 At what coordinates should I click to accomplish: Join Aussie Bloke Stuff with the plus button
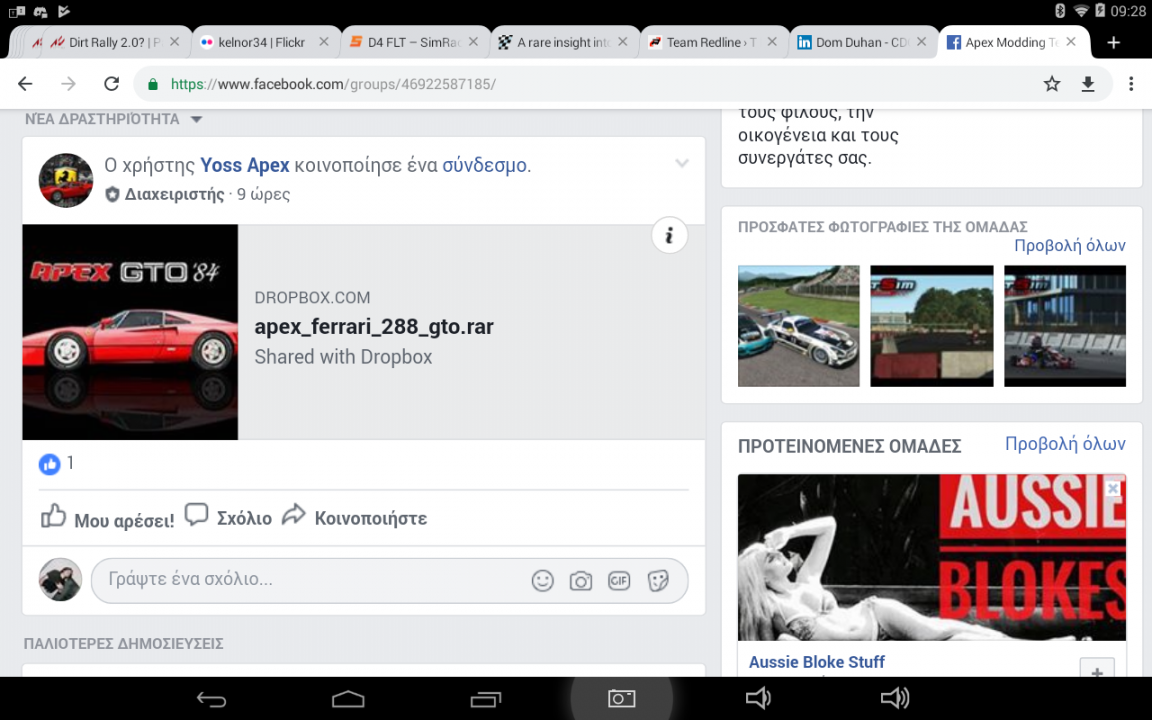tap(1096, 672)
